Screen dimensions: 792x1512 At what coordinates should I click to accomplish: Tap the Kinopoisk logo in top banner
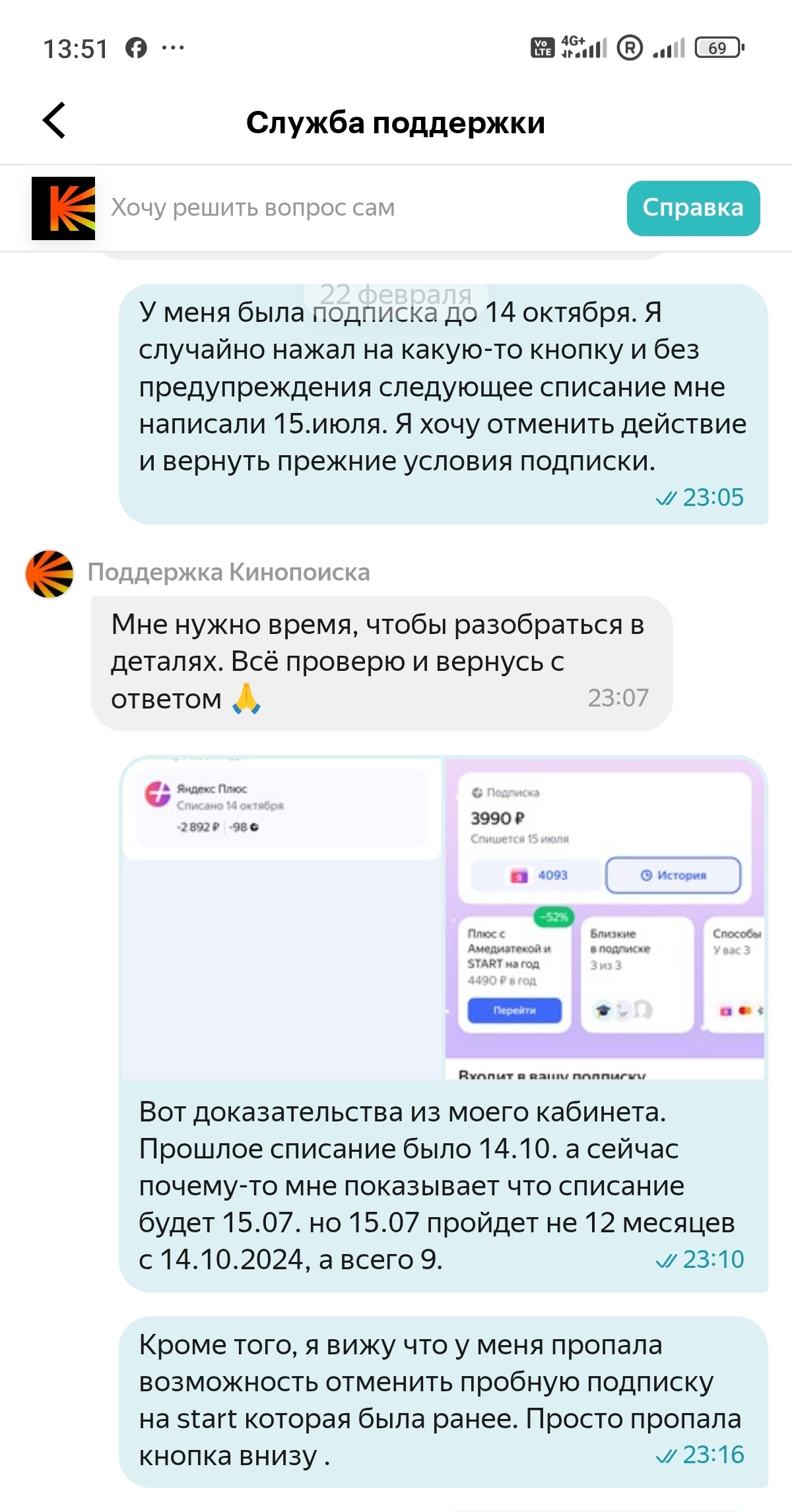(63, 208)
